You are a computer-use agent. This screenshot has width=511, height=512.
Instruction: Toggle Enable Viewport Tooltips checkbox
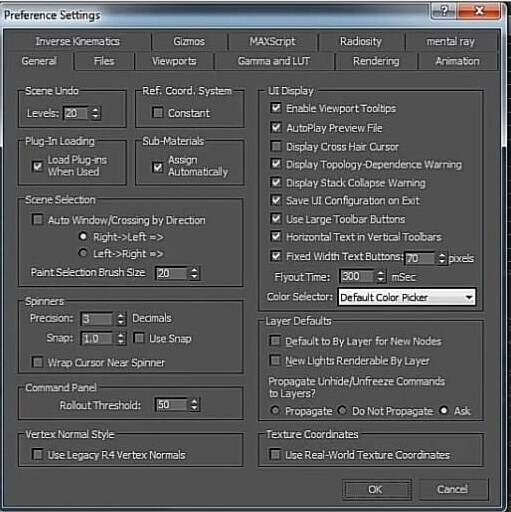pos(276,108)
